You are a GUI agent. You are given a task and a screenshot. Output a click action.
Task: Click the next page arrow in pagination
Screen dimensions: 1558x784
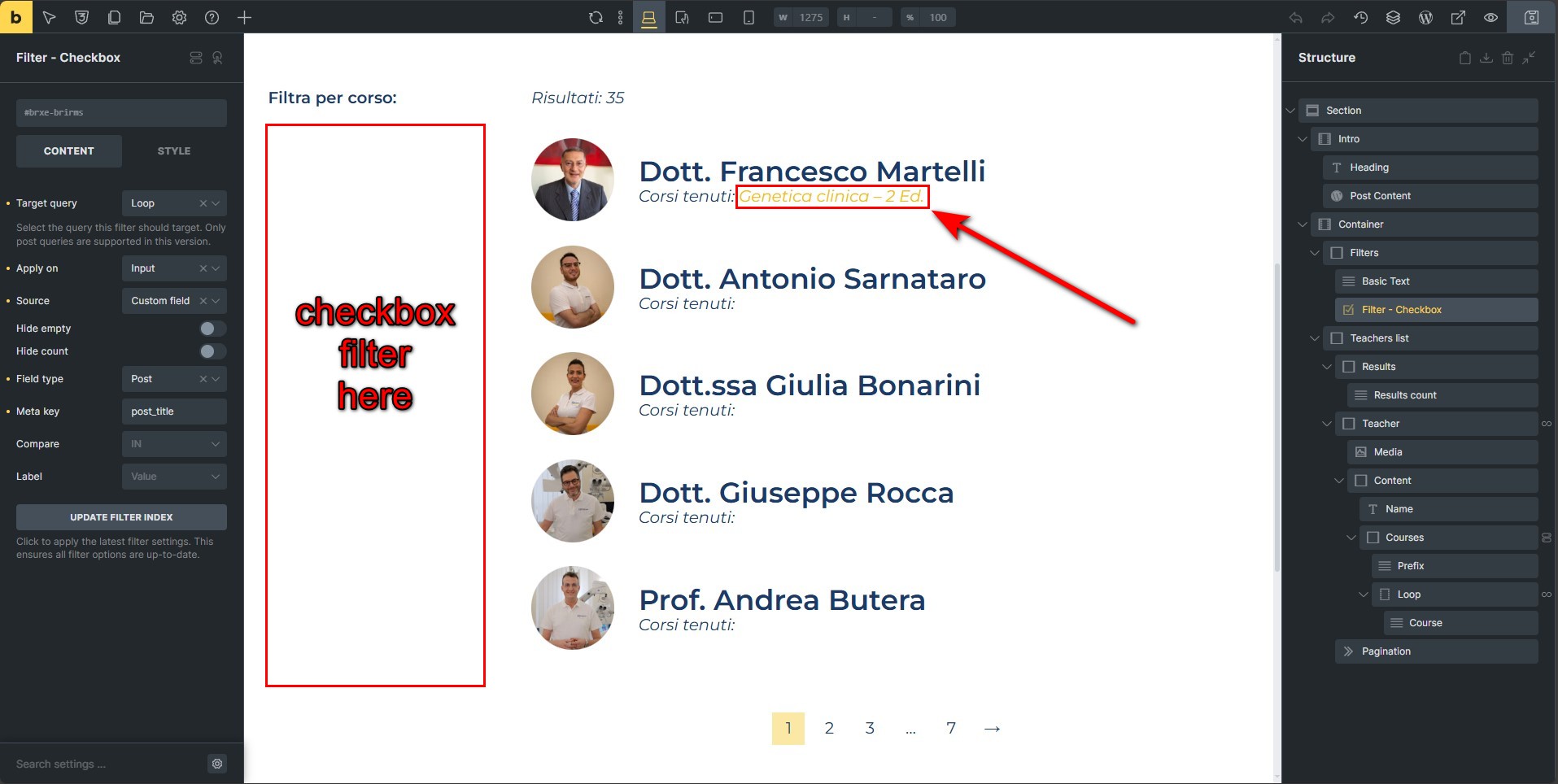coord(992,729)
